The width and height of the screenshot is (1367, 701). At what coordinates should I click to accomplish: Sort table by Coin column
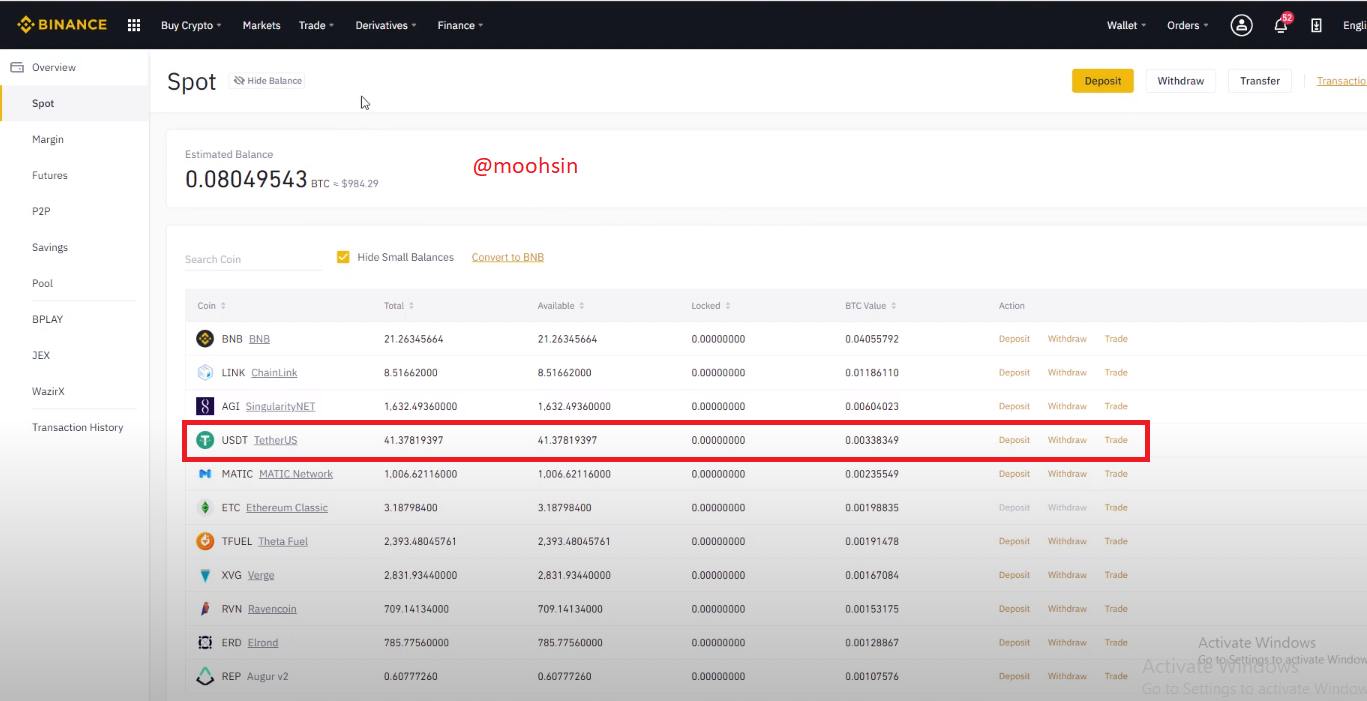212,306
